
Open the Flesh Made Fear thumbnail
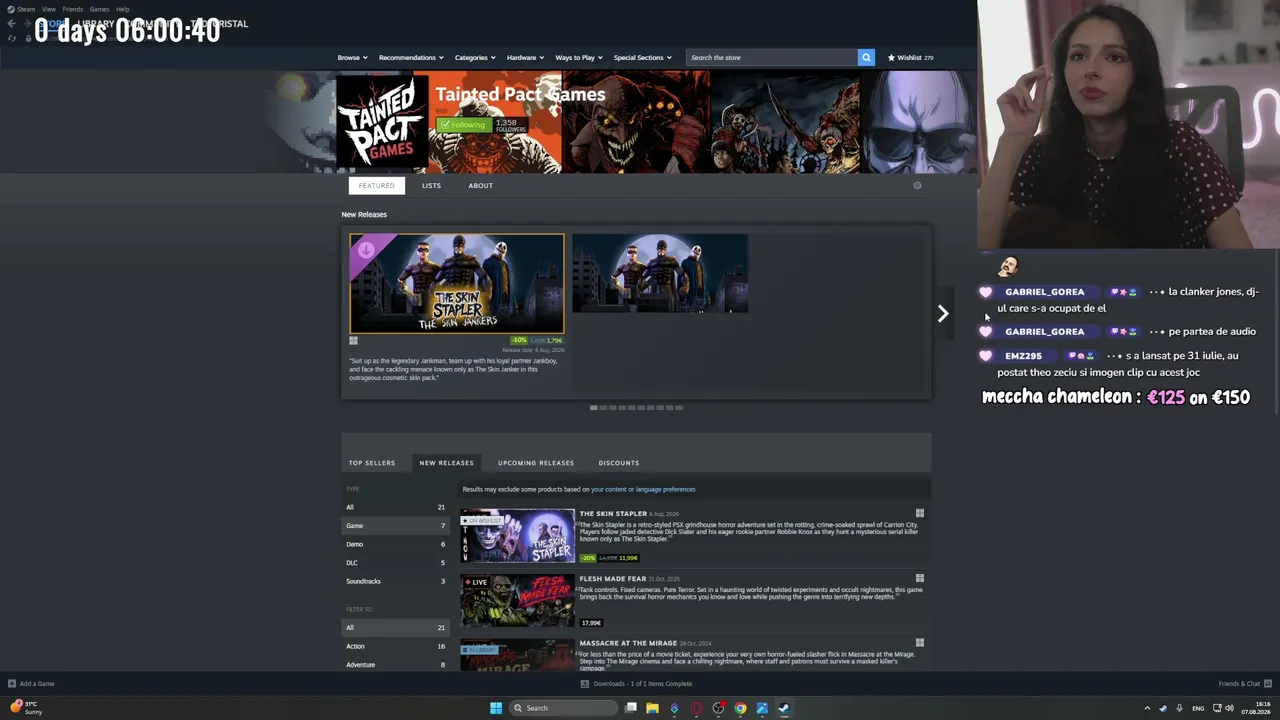point(518,601)
